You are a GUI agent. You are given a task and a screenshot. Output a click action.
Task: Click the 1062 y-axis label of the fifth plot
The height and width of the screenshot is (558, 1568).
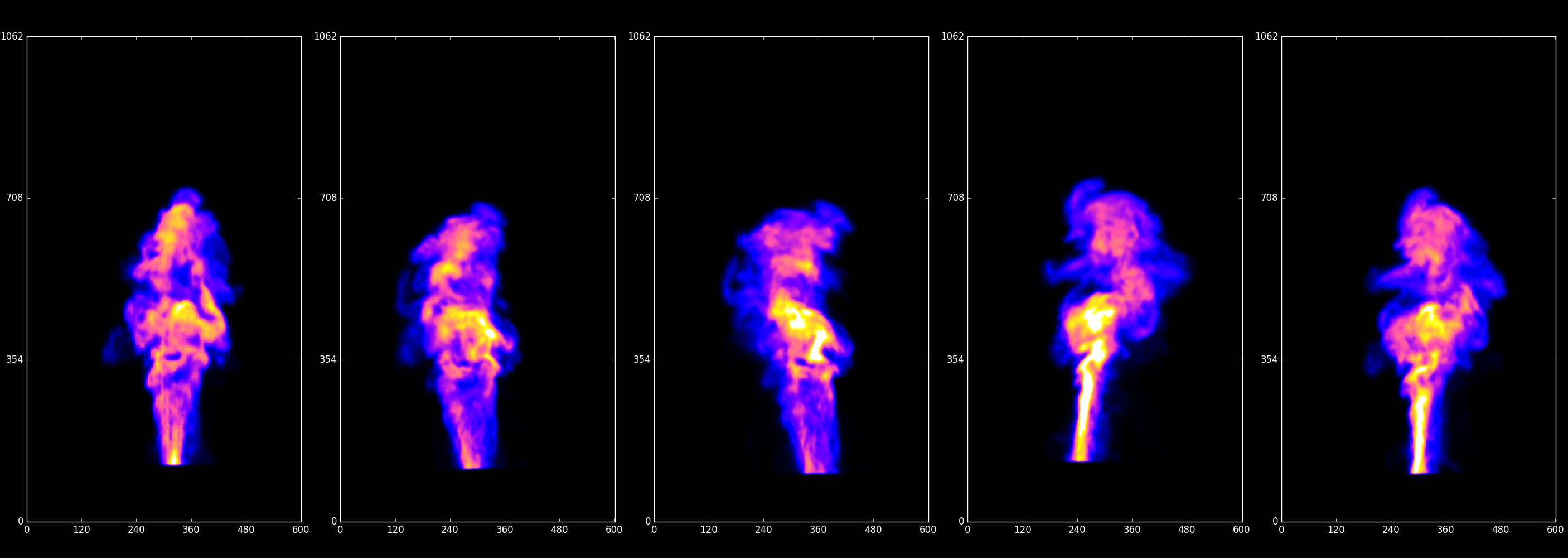coord(1267,36)
